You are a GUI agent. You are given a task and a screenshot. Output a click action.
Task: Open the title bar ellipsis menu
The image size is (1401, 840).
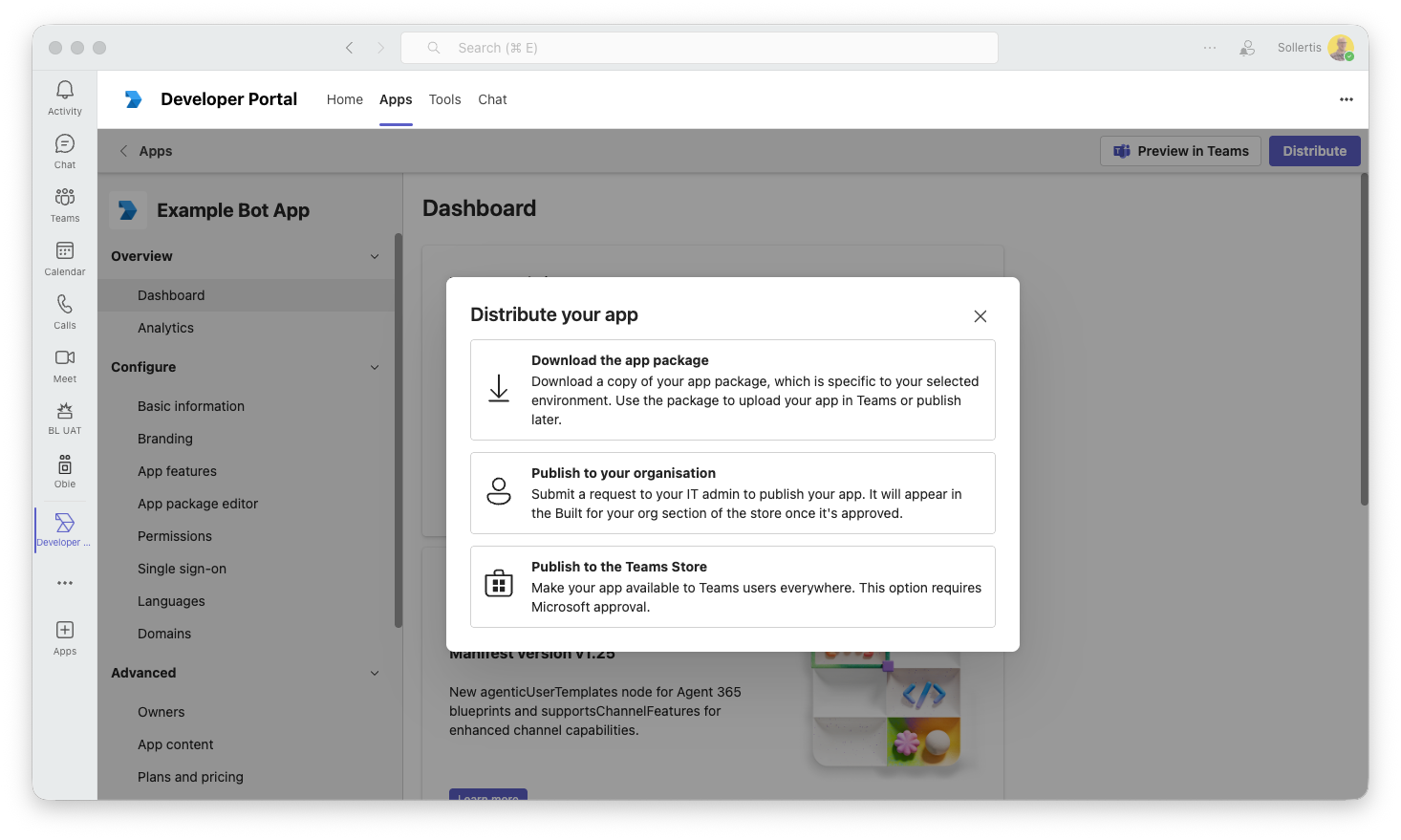[1210, 48]
